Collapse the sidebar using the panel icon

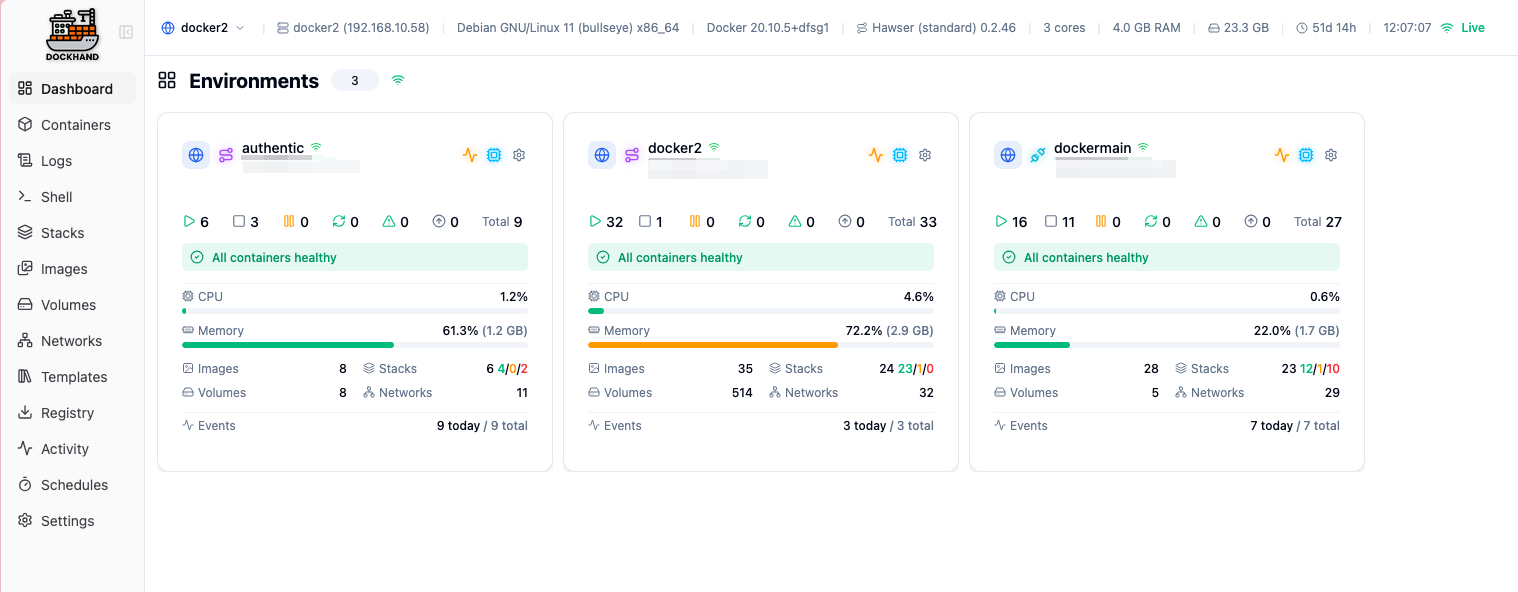coord(126,32)
